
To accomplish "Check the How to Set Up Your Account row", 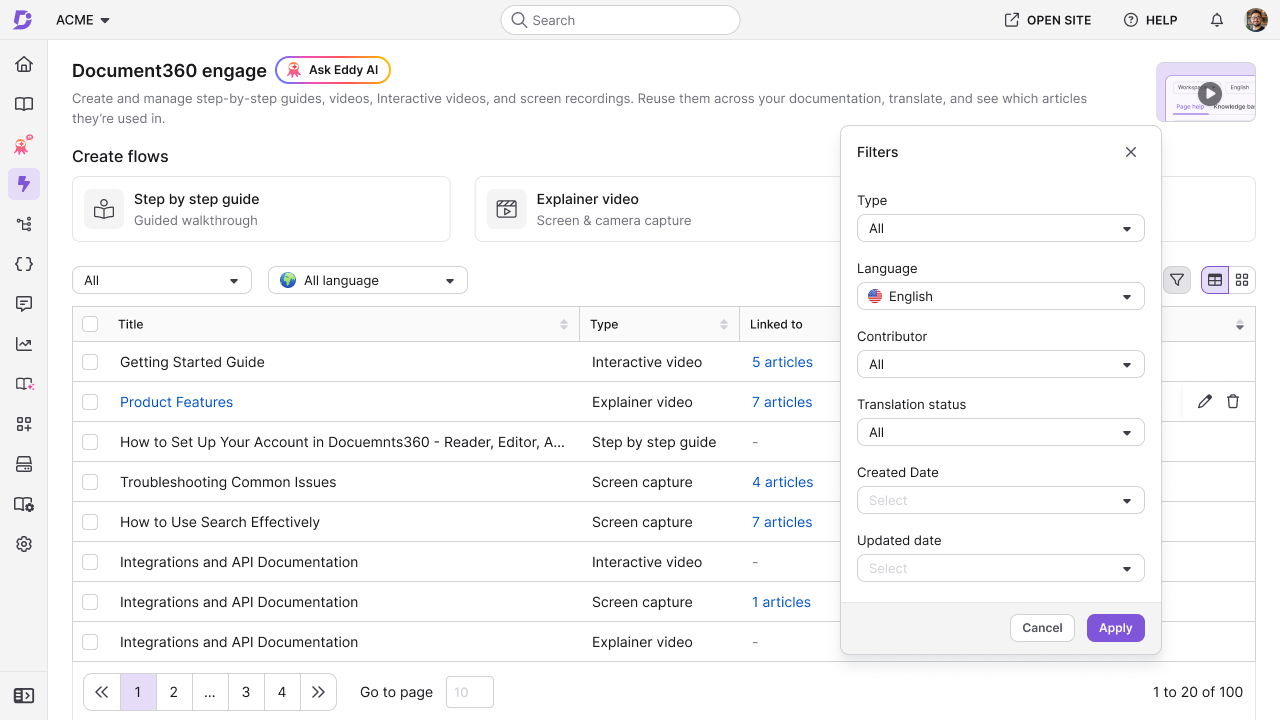I will [x=90, y=442].
